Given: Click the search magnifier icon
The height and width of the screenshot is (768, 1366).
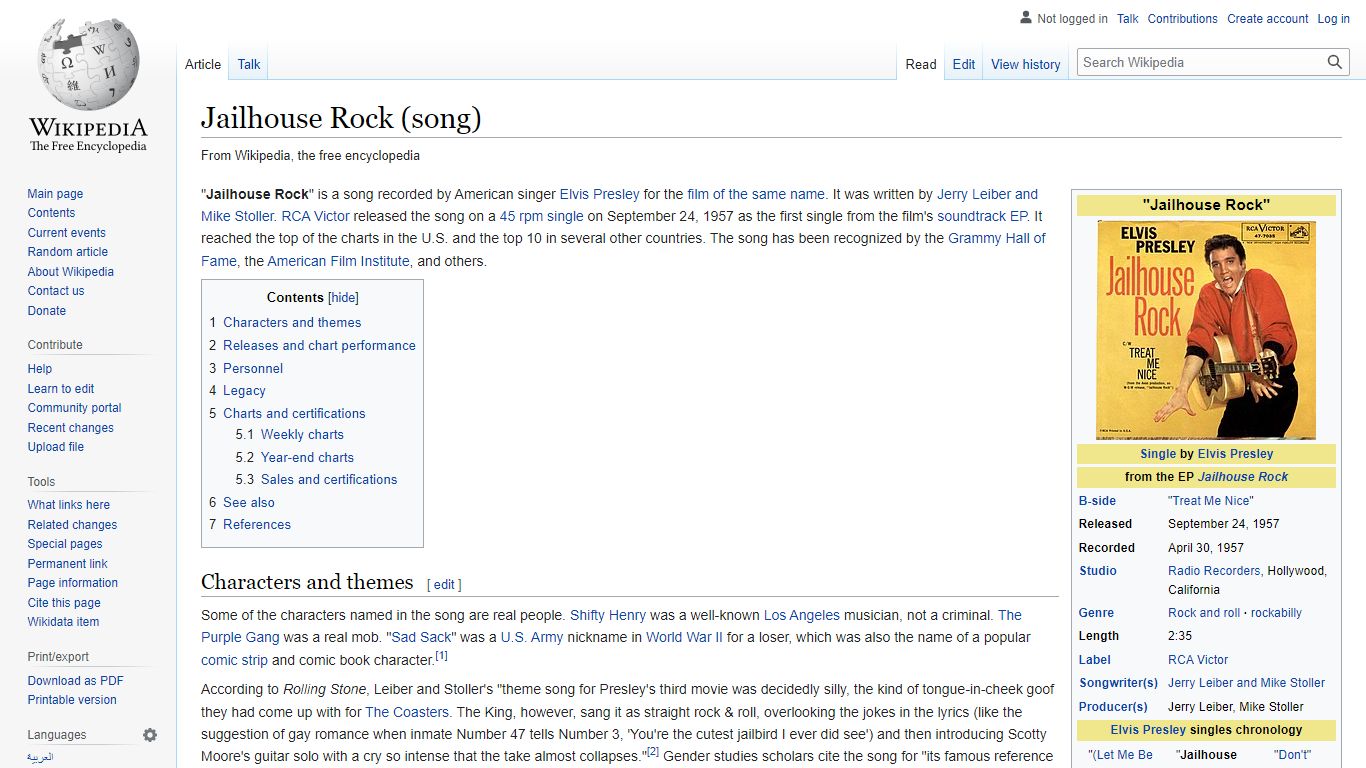Looking at the screenshot, I should pyautogui.click(x=1335, y=62).
